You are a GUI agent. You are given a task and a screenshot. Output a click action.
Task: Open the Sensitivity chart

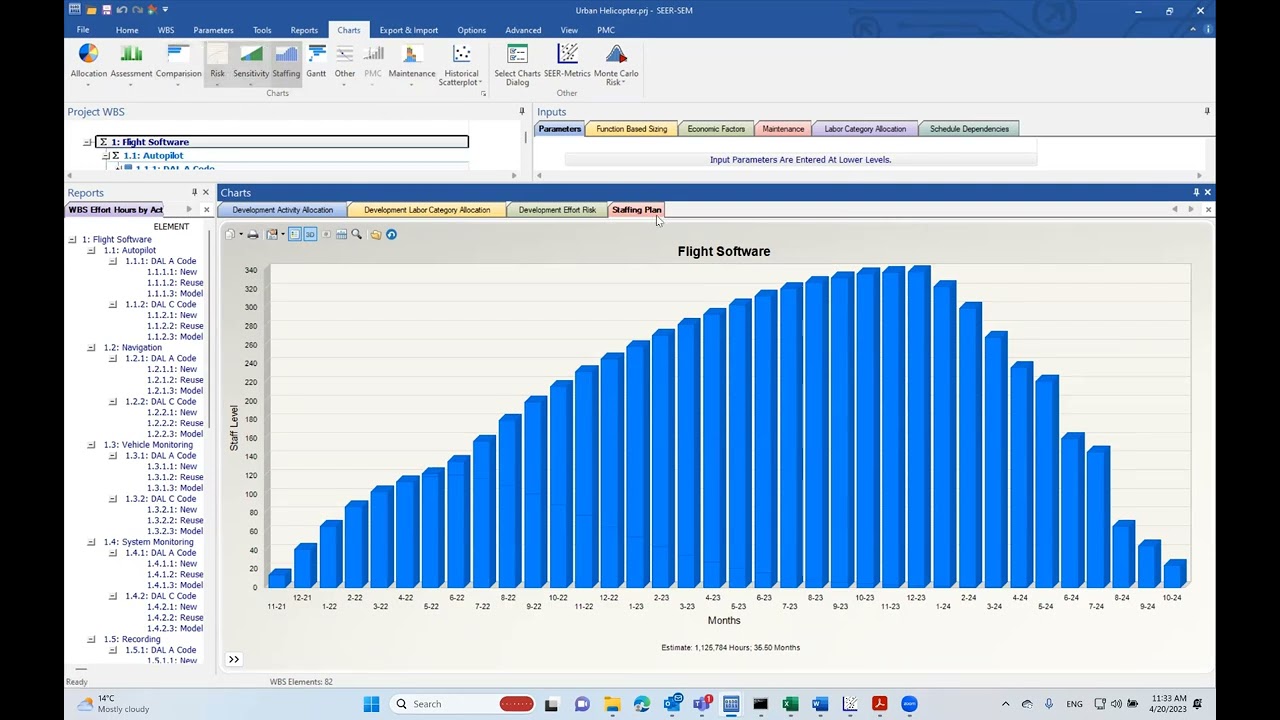[x=251, y=62]
